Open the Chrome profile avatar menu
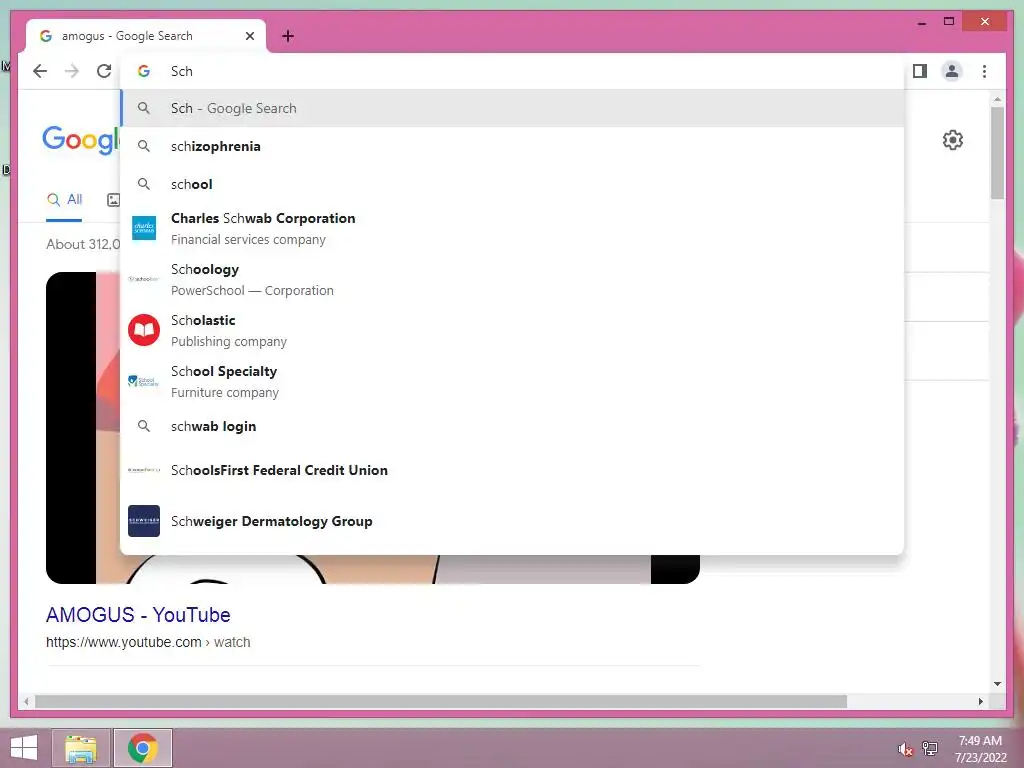Image resolution: width=1024 pixels, height=768 pixels. pos(952,71)
